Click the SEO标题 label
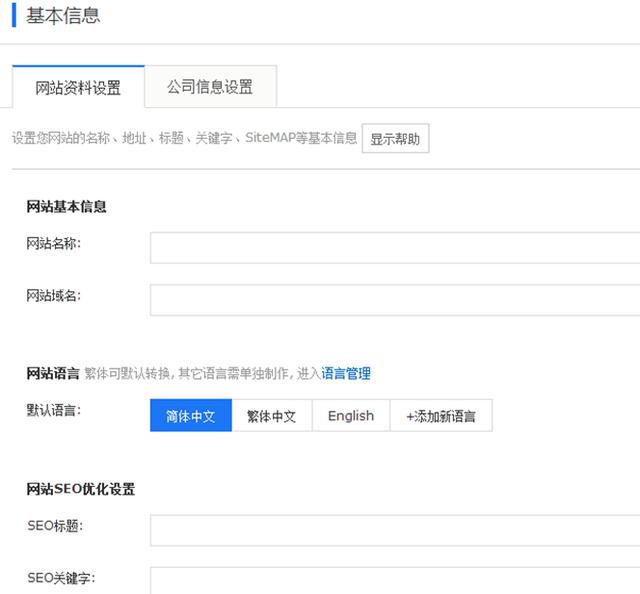This screenshot has height=594, width=640. pos(55,526)
